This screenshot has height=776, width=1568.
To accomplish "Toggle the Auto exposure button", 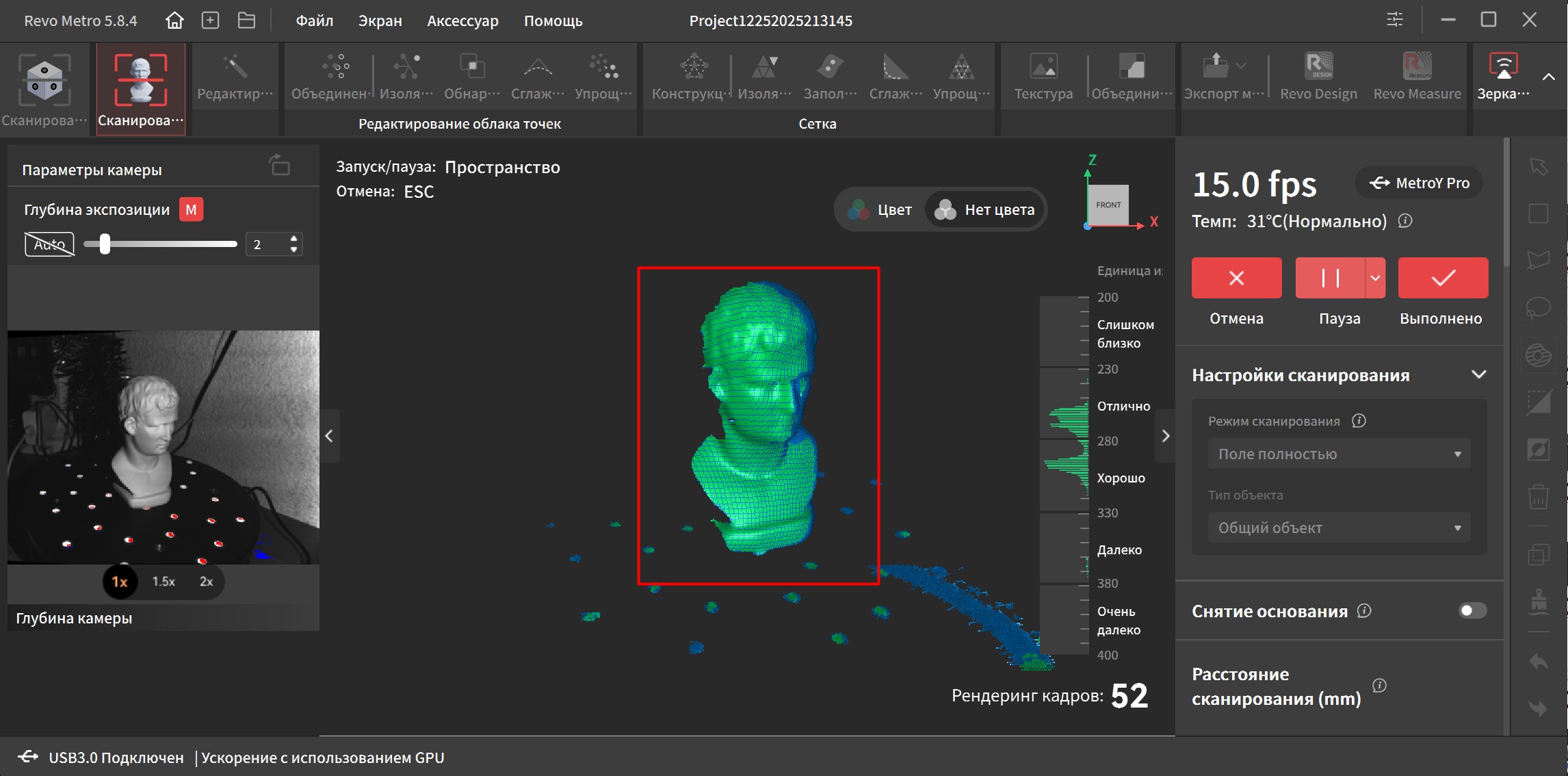I will click(x=49, y=244).
